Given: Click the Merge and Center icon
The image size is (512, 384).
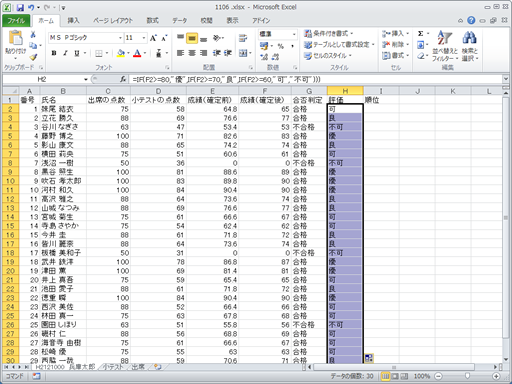Looking at the screenshot, I should 243,53.
